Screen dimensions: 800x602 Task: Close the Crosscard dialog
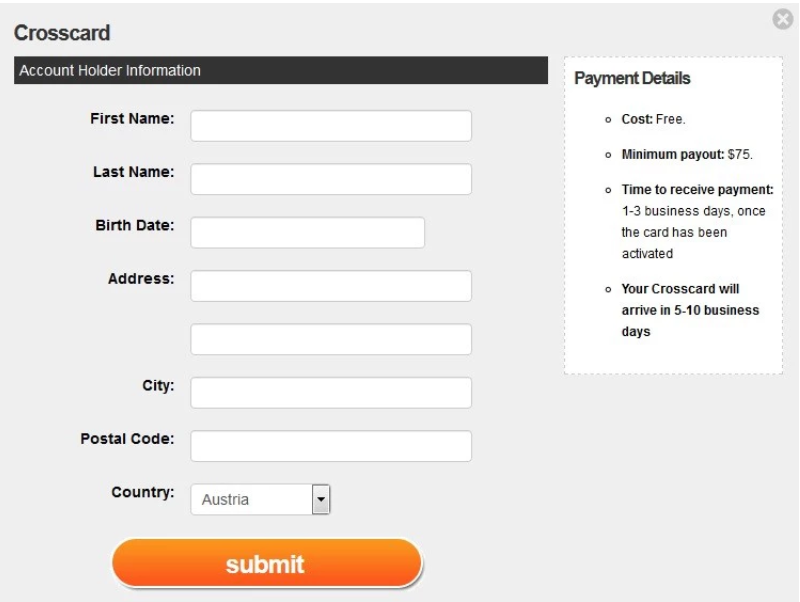[785, 19]
